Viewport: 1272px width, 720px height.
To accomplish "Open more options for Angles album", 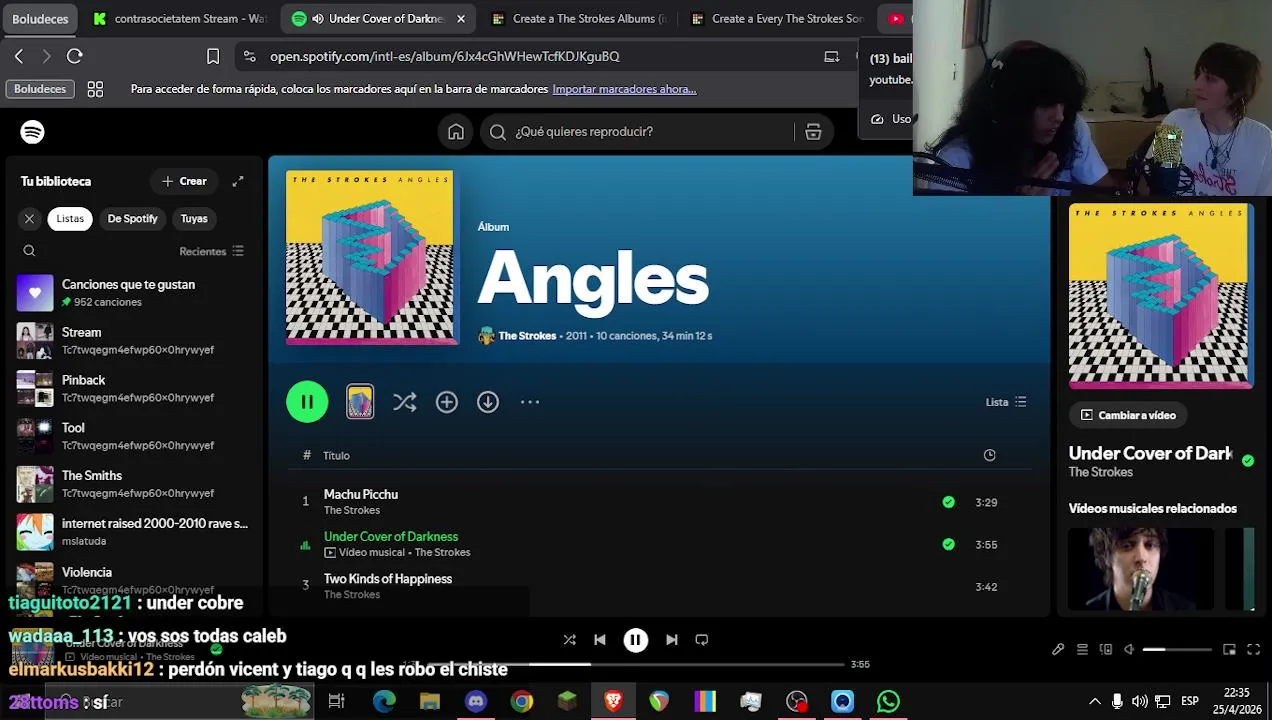I will pos(530,402).
